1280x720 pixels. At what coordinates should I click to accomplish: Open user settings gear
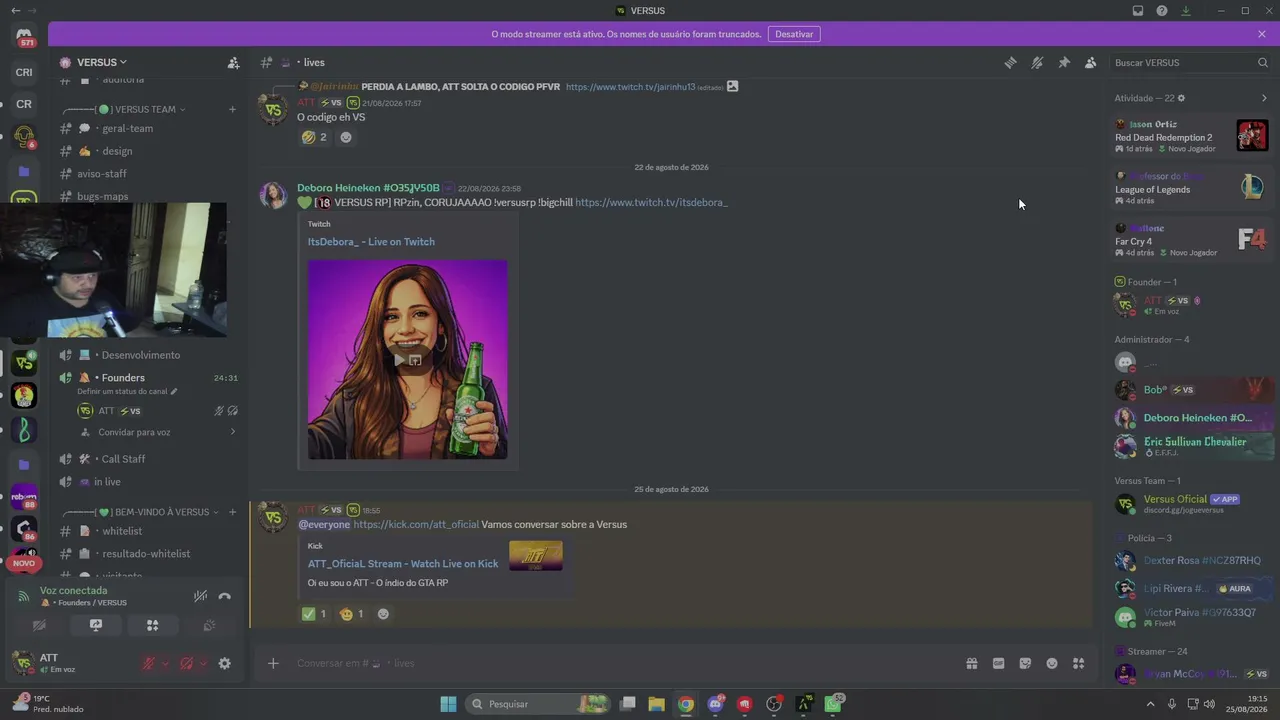click(x=224, y=663)
